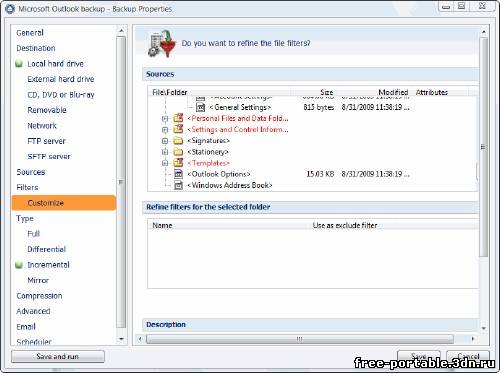The image size is (500, 373).
Task: Expand the Signatures tree node
Action: click(x=165, y=141)
